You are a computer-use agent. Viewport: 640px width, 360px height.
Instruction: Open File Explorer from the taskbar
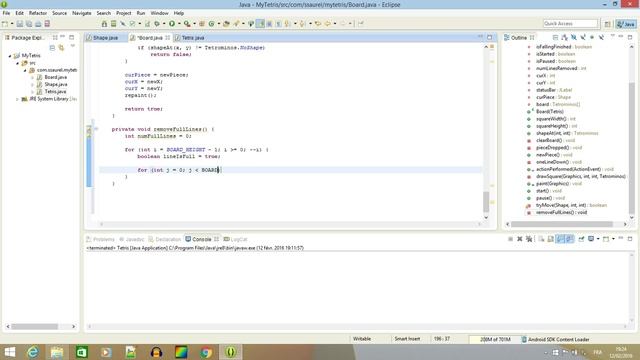pyautogui.click(x=57, y=352)
